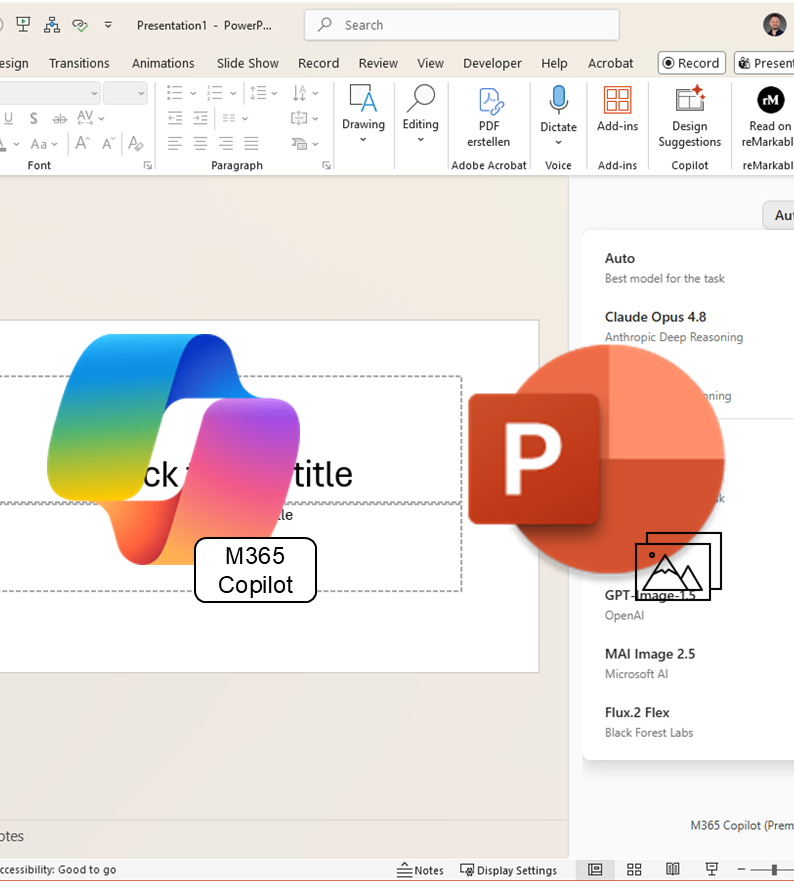Open the Convert to SmartArt options
Viewport: 794px width, 881px height.
click(305, 144)
